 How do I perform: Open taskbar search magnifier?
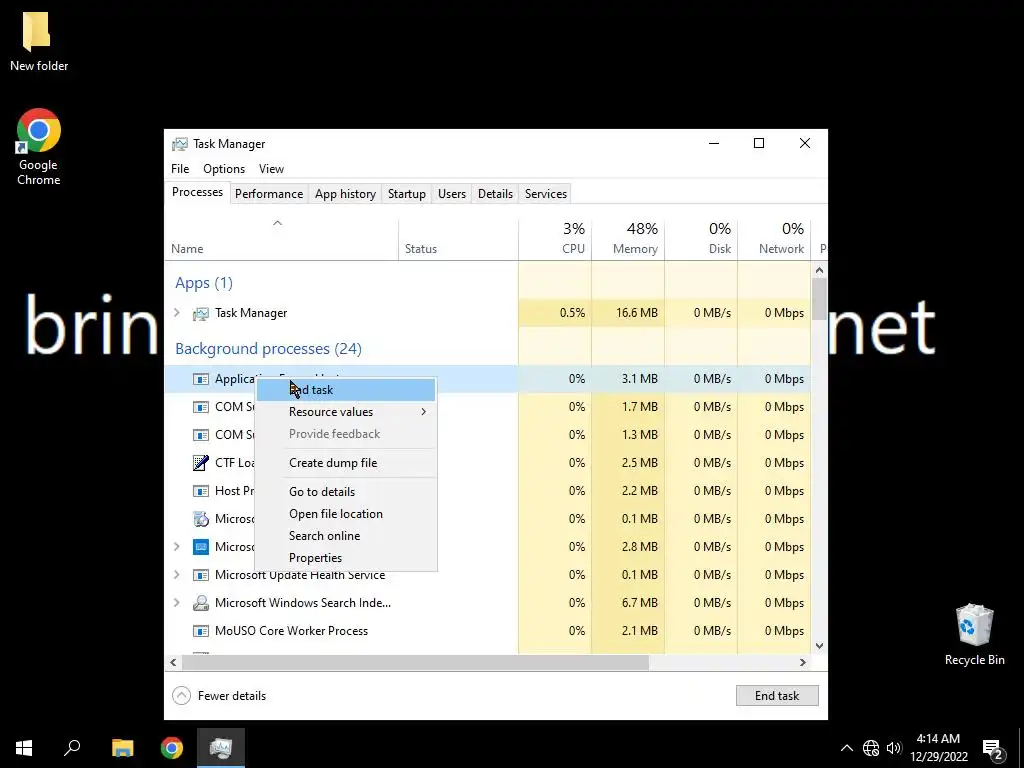pyautogui.click(x=72, y=747)
